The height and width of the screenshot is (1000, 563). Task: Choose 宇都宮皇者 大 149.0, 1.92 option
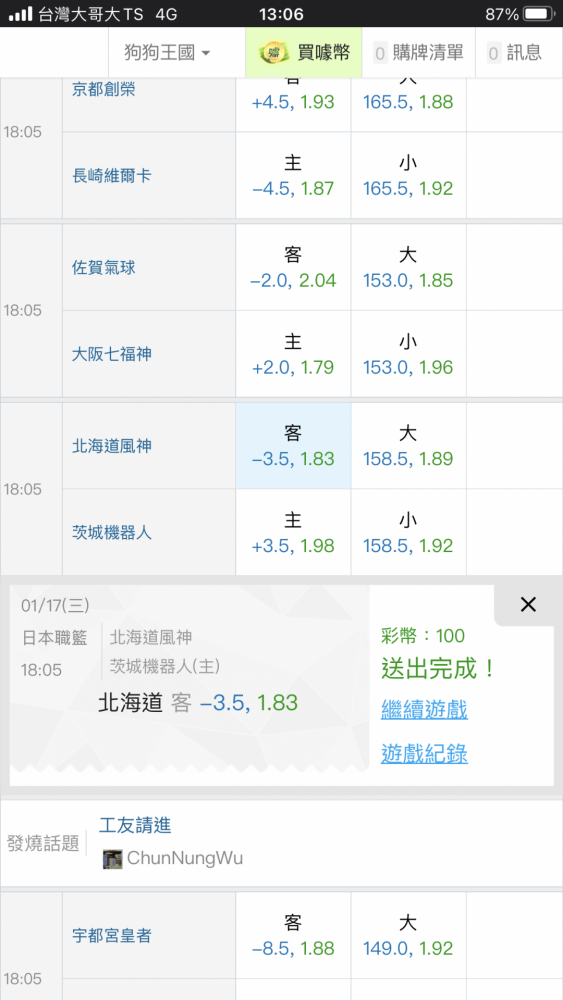pyautogui.click(x=408, y=936)
